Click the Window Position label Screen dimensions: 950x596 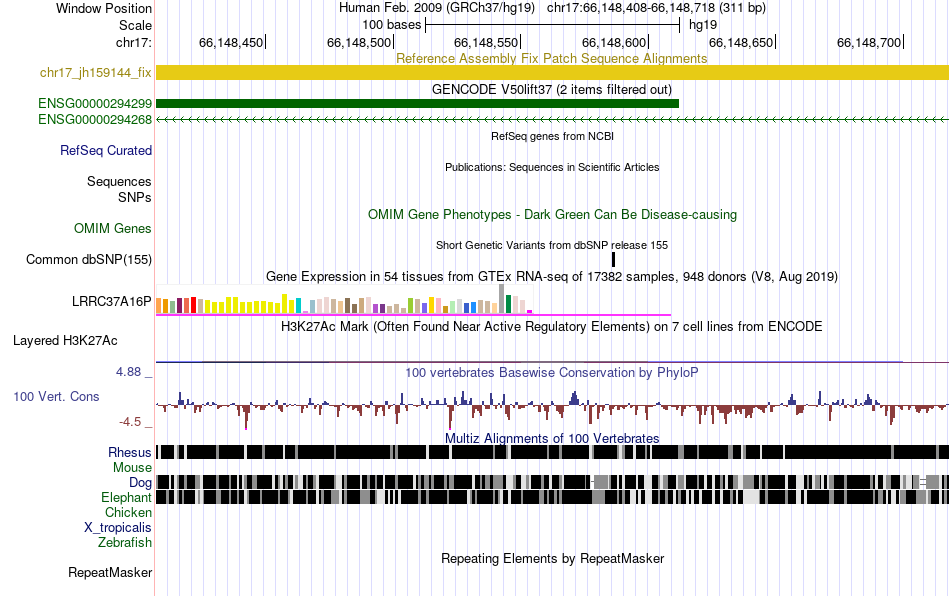coord(104,8)
